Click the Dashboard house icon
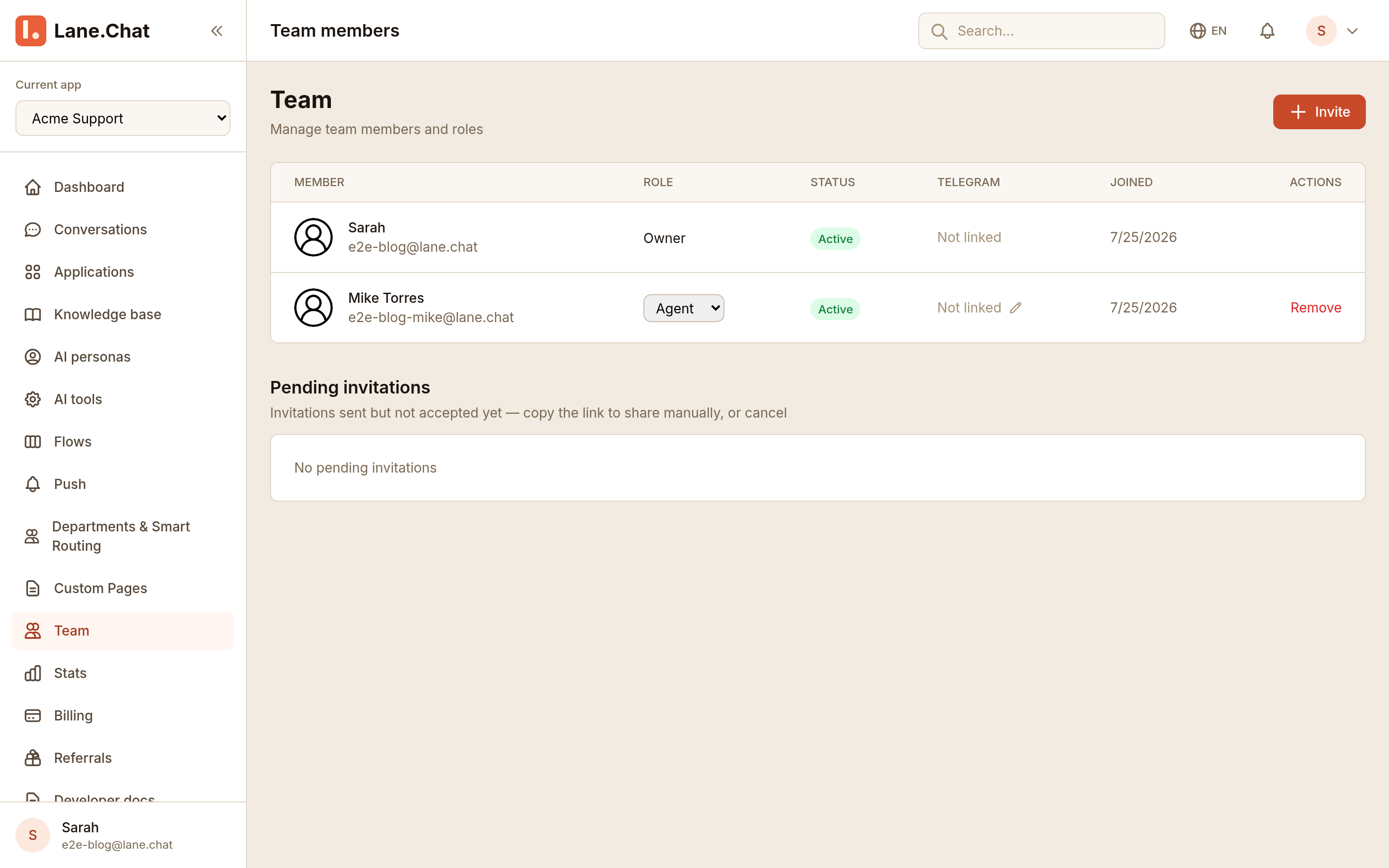 (x=33, y=187)
